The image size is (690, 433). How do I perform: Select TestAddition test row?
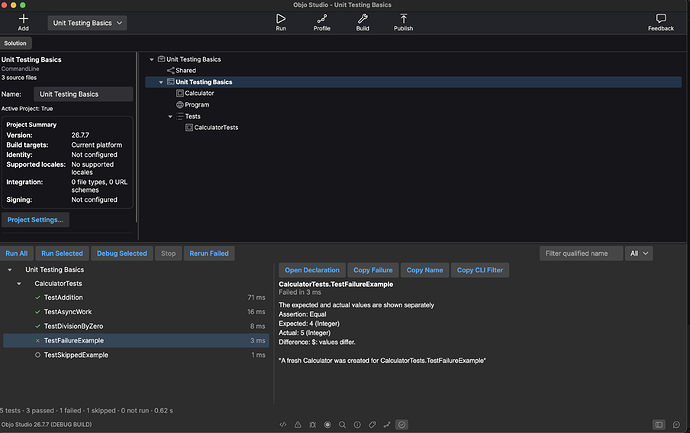[136, 298]
